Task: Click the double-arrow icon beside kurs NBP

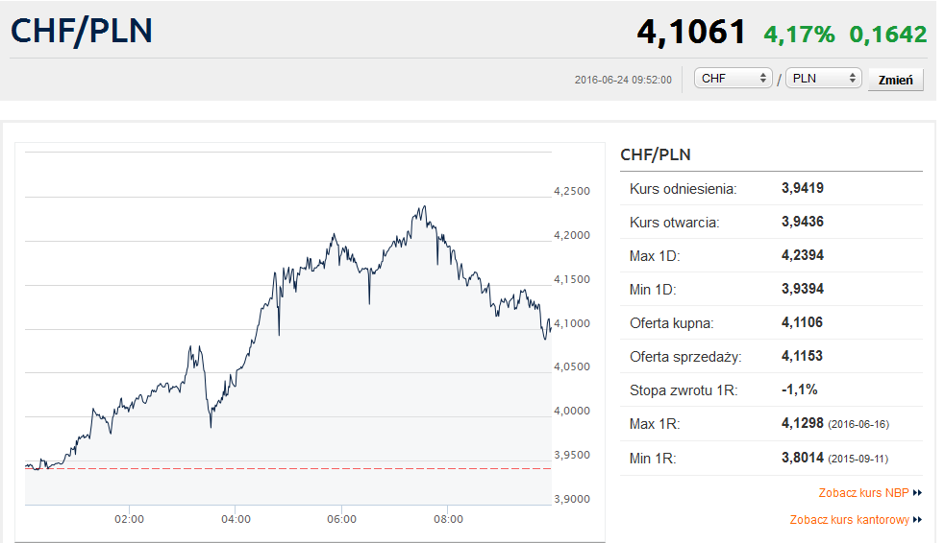Action: pos(917,493)
